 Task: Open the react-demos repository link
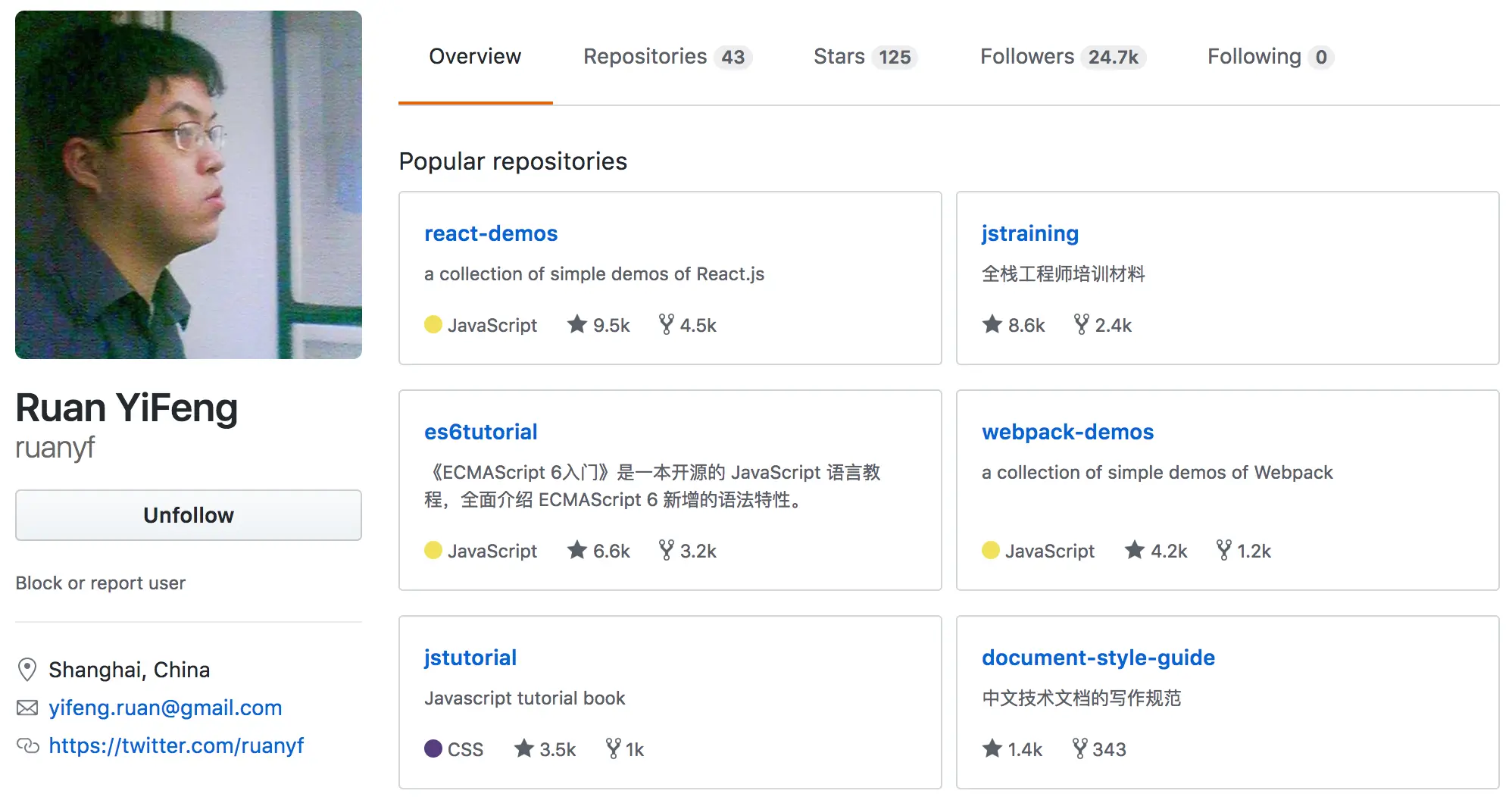pos(491,233)
